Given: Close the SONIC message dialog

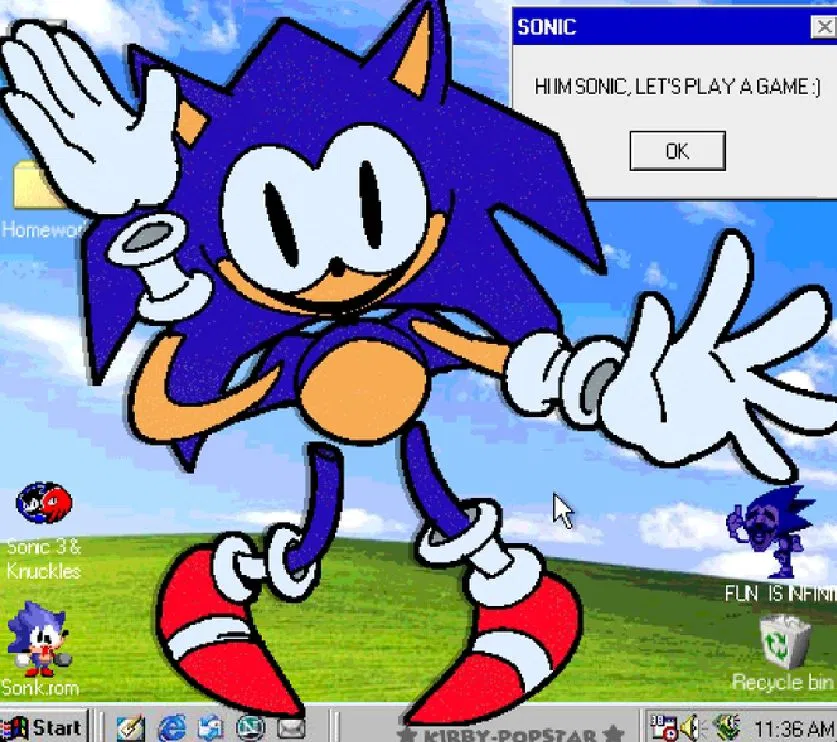Looking at the screenshot, I should click(824, 26).
